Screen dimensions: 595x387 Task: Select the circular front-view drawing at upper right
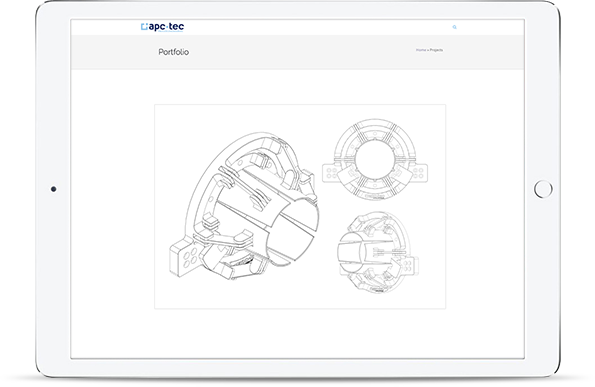click(375, 159)
